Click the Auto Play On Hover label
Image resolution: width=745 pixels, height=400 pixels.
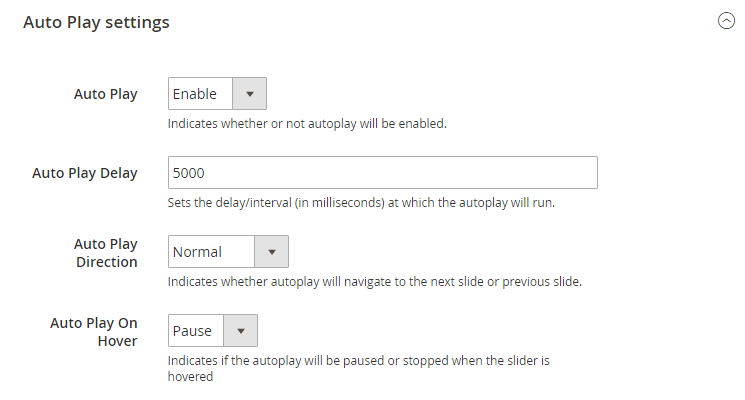point(94,332)
